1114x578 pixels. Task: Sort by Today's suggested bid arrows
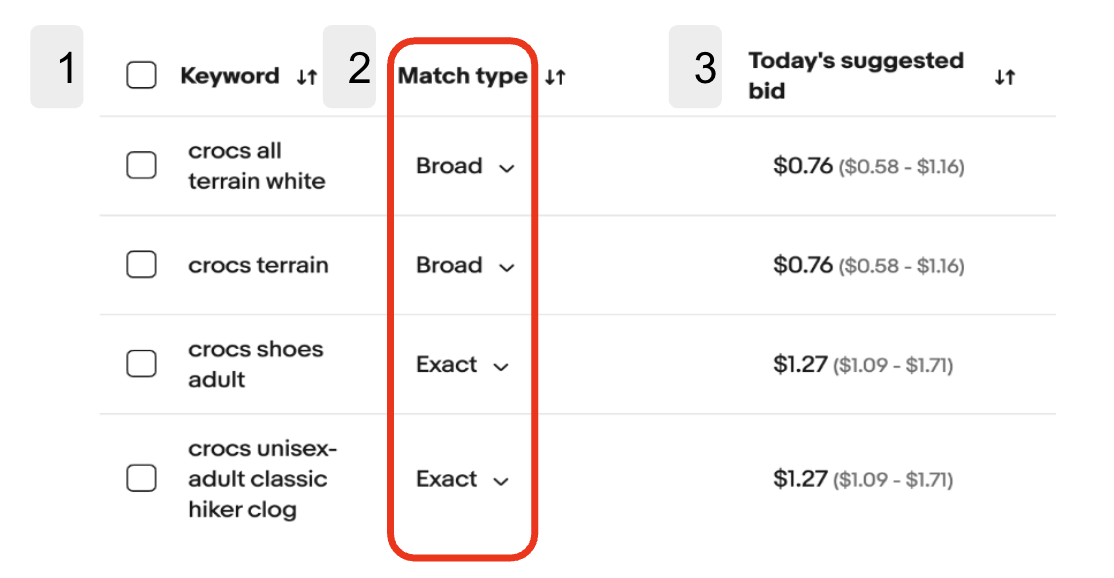[1004, 77]
